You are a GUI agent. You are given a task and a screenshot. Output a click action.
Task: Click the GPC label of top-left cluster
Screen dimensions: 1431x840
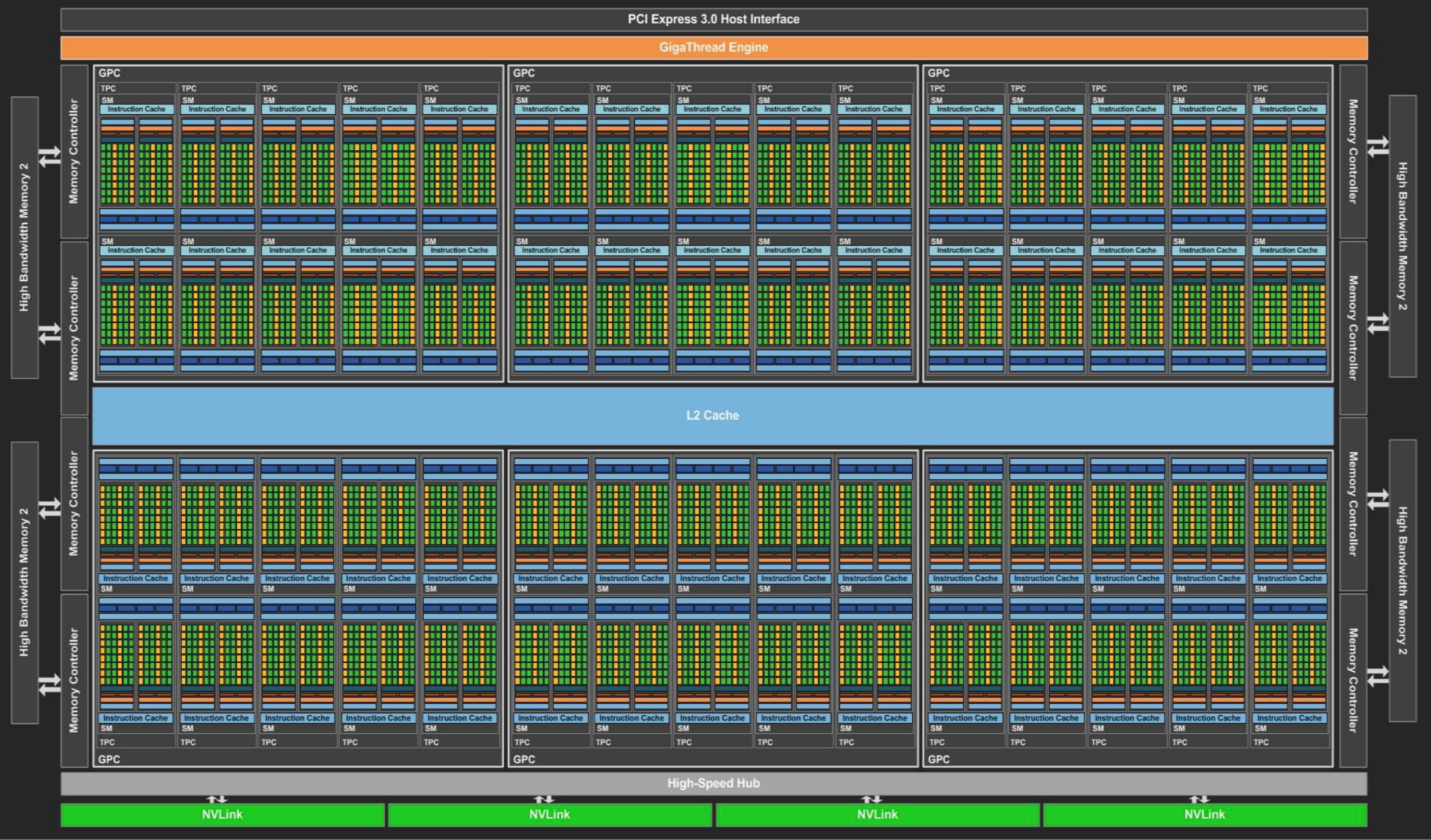coord(109,73)
